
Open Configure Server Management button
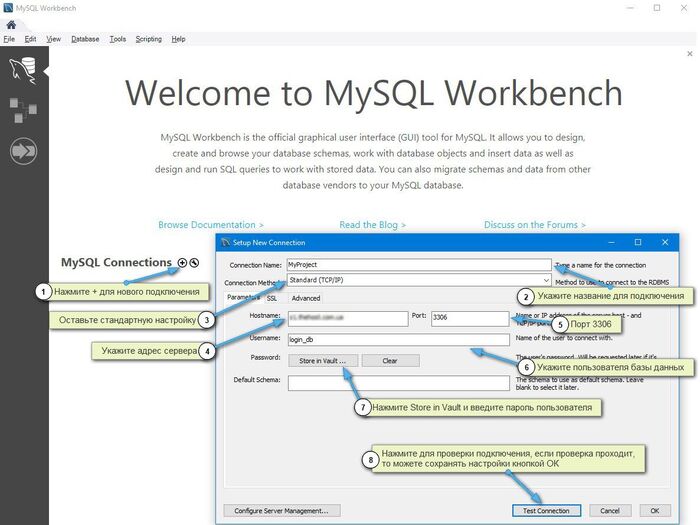(x=282, y=511)
